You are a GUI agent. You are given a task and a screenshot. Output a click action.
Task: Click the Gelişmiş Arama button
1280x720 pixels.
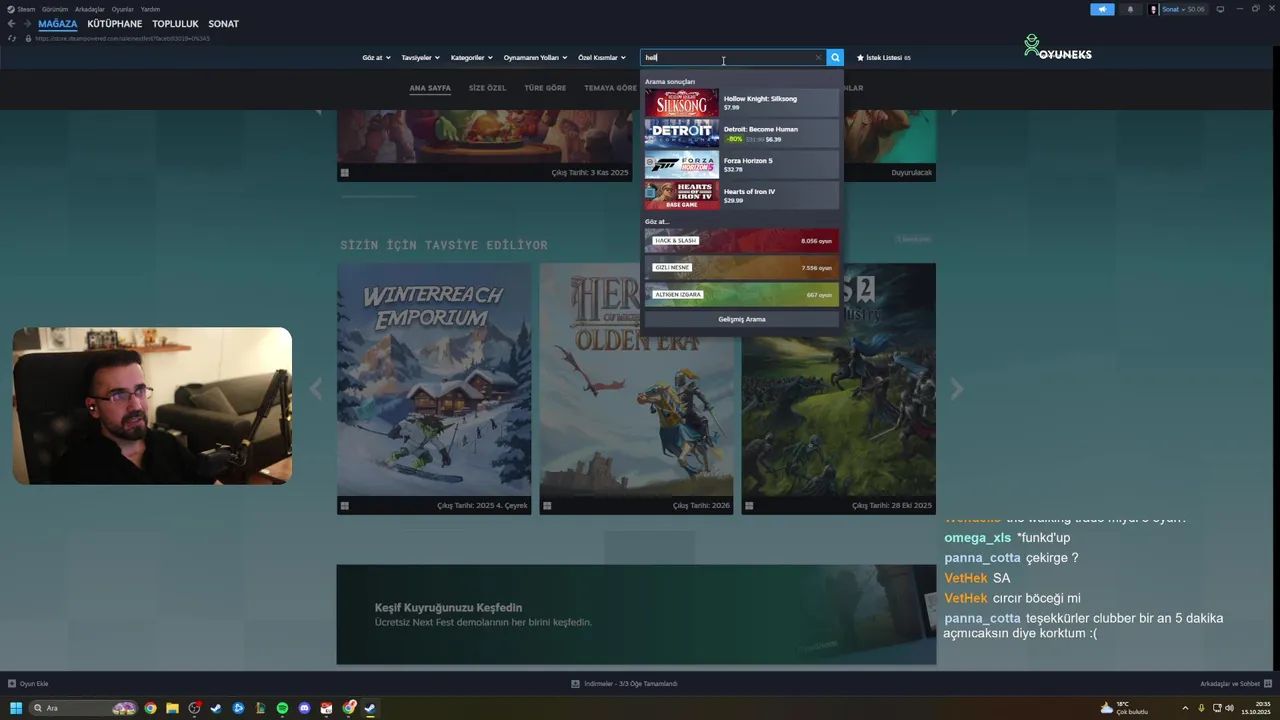[x=741, y=320]
